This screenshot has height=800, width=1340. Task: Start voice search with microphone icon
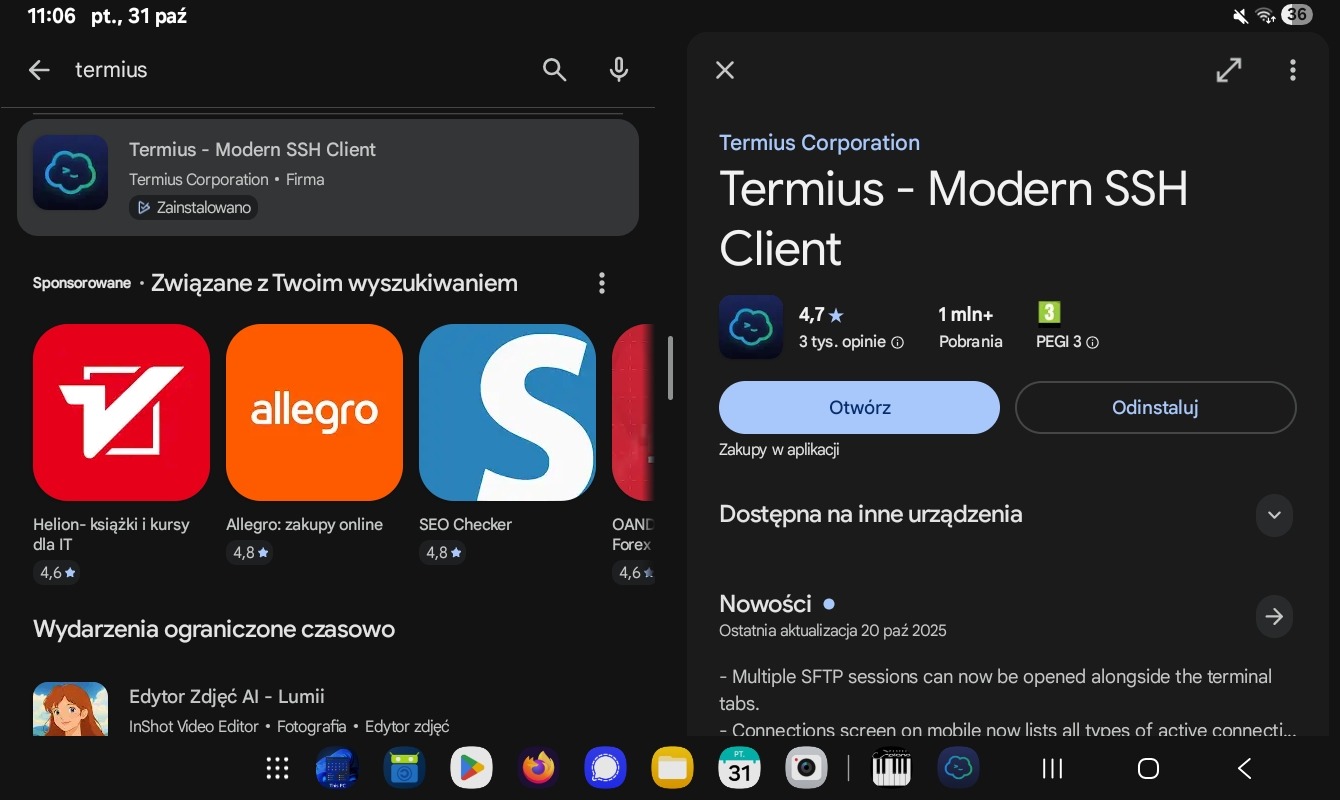(619, 70)
